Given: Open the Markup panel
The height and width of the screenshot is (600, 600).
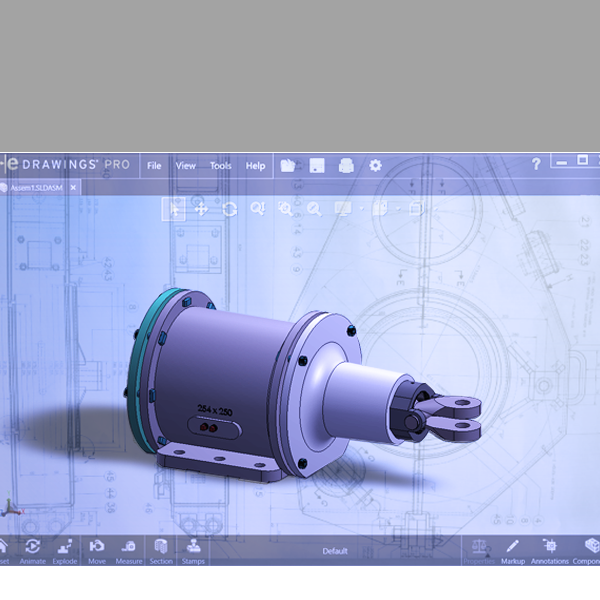Looking at the screenshot, I should click(512, 551).
